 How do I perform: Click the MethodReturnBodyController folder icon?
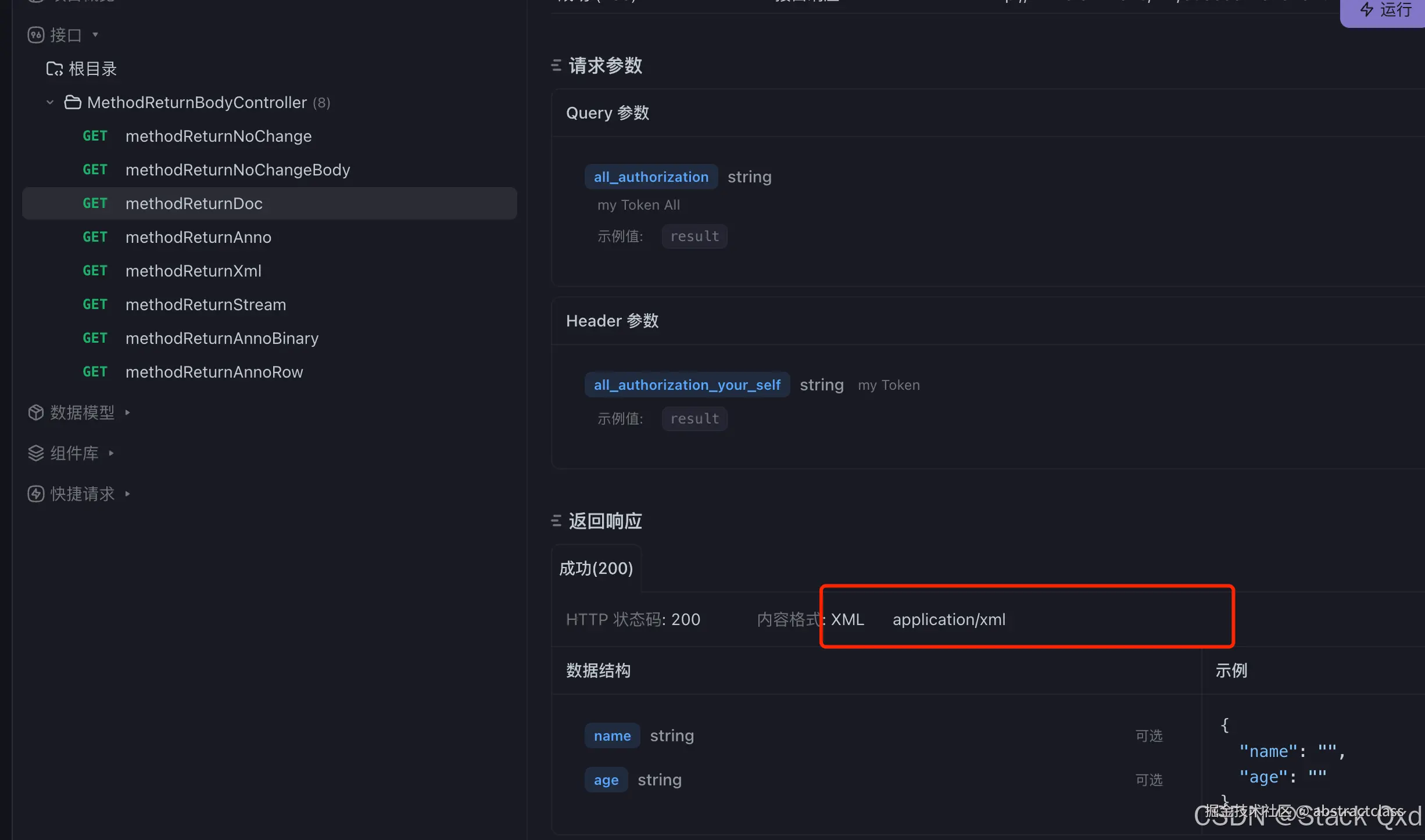pyautogui.click(x=73, y=102)
